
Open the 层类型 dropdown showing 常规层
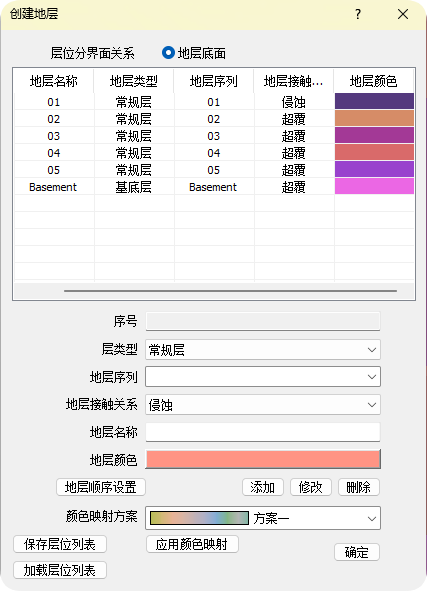pos(263,350)
